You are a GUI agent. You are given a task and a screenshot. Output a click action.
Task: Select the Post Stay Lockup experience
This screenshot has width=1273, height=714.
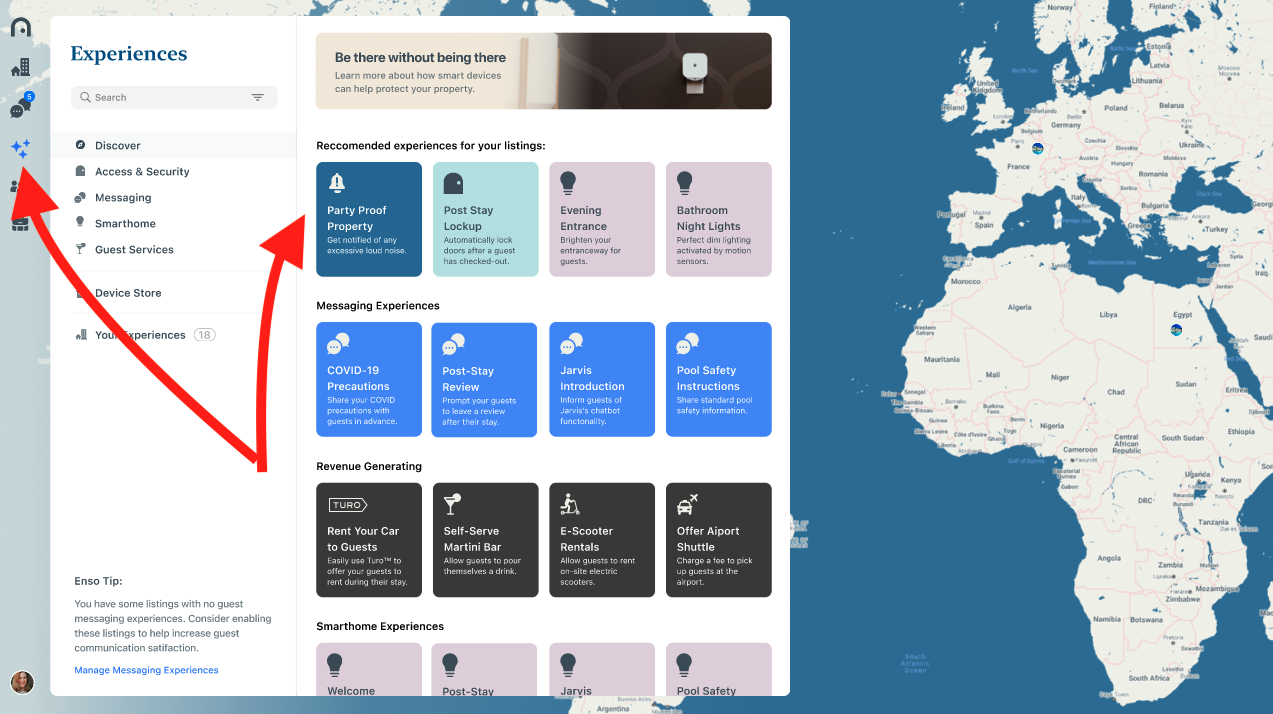485,219
